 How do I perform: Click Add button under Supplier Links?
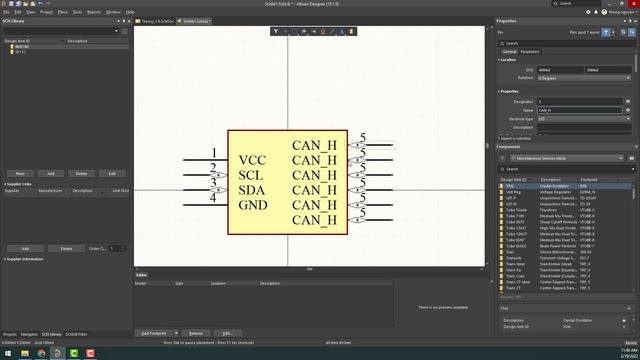25,249
